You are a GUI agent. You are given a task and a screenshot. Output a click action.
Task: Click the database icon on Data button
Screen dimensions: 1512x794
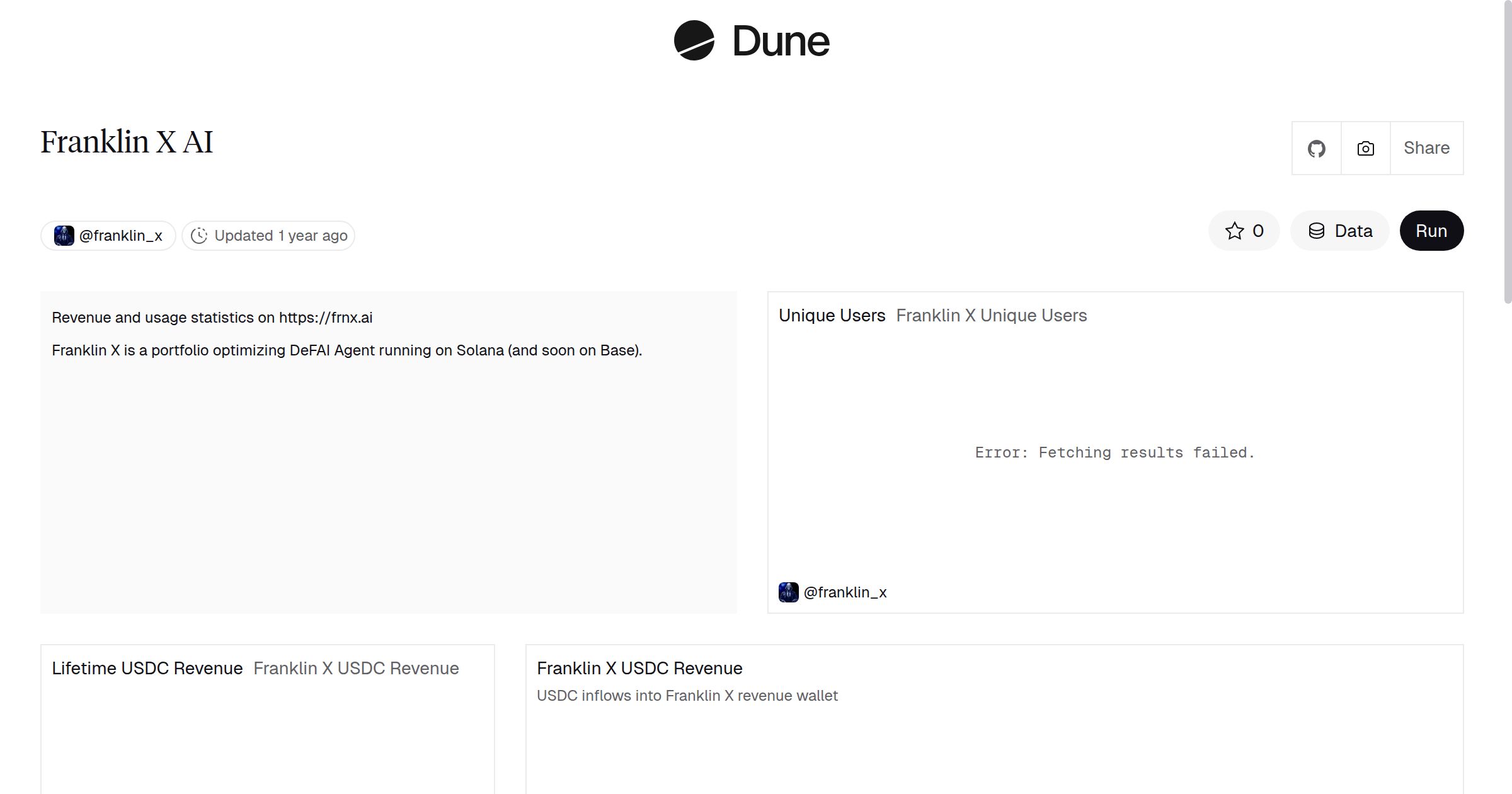1316,231
